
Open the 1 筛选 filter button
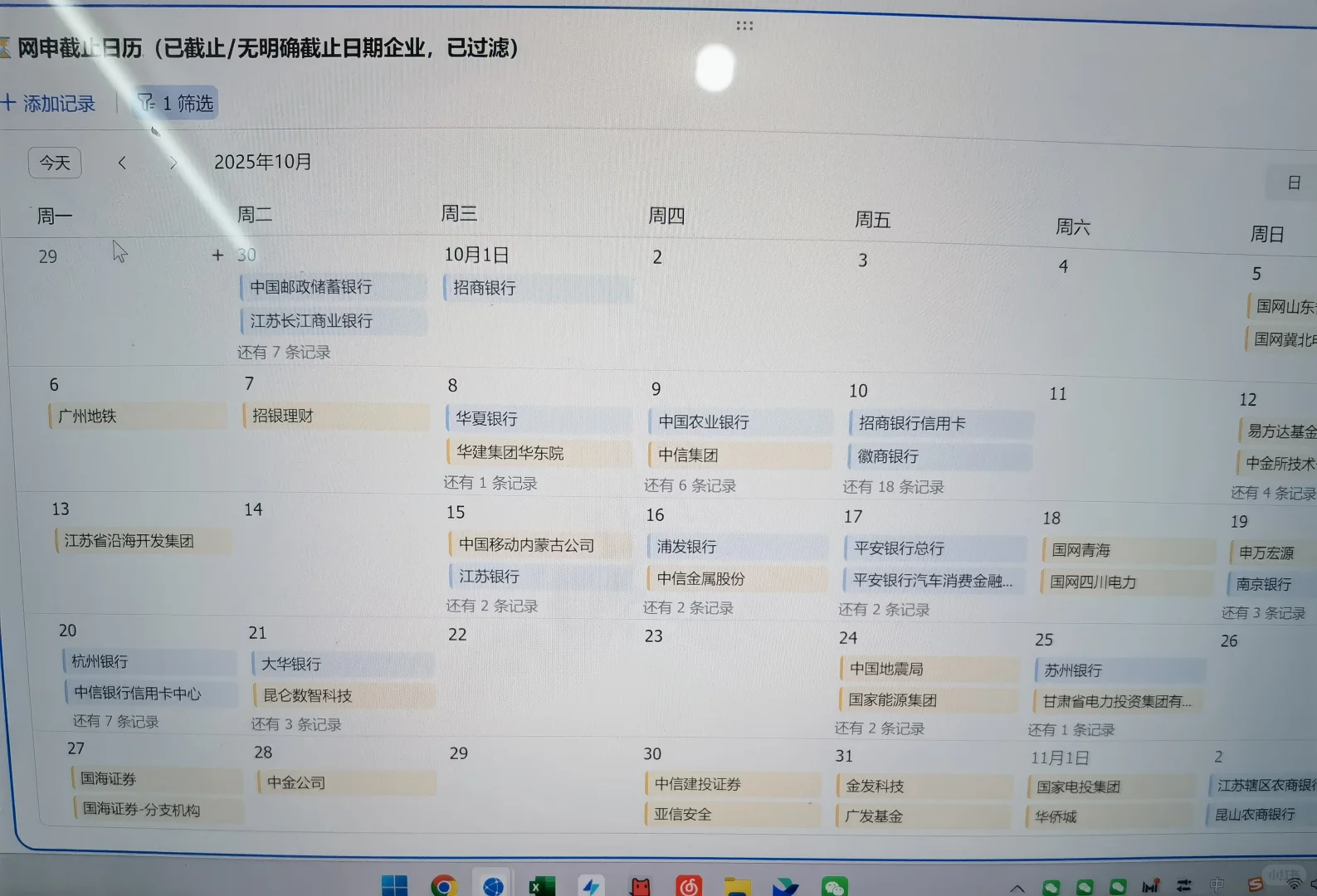point(175,103)
